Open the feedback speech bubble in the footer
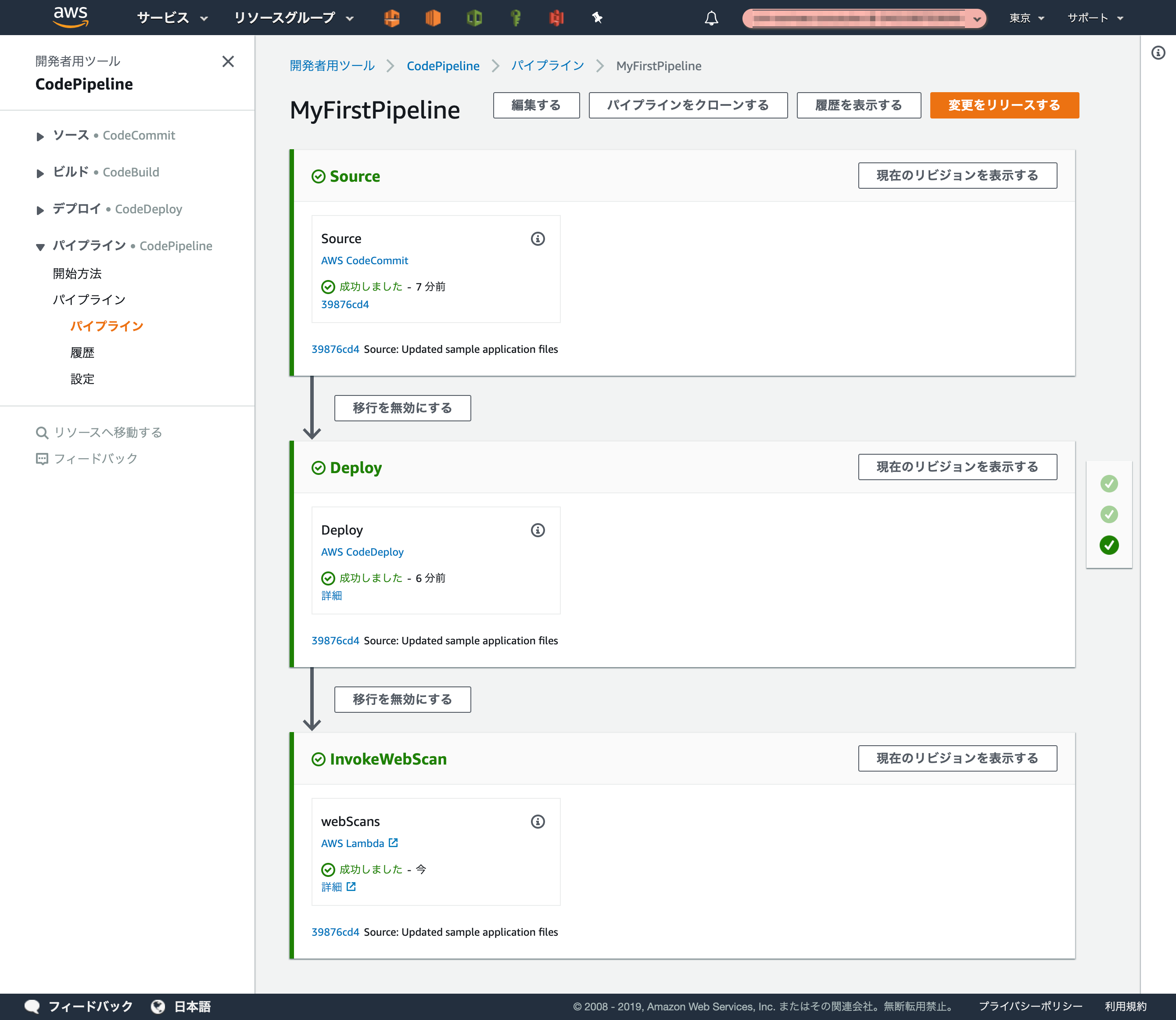 click(x=32, y=1006)
